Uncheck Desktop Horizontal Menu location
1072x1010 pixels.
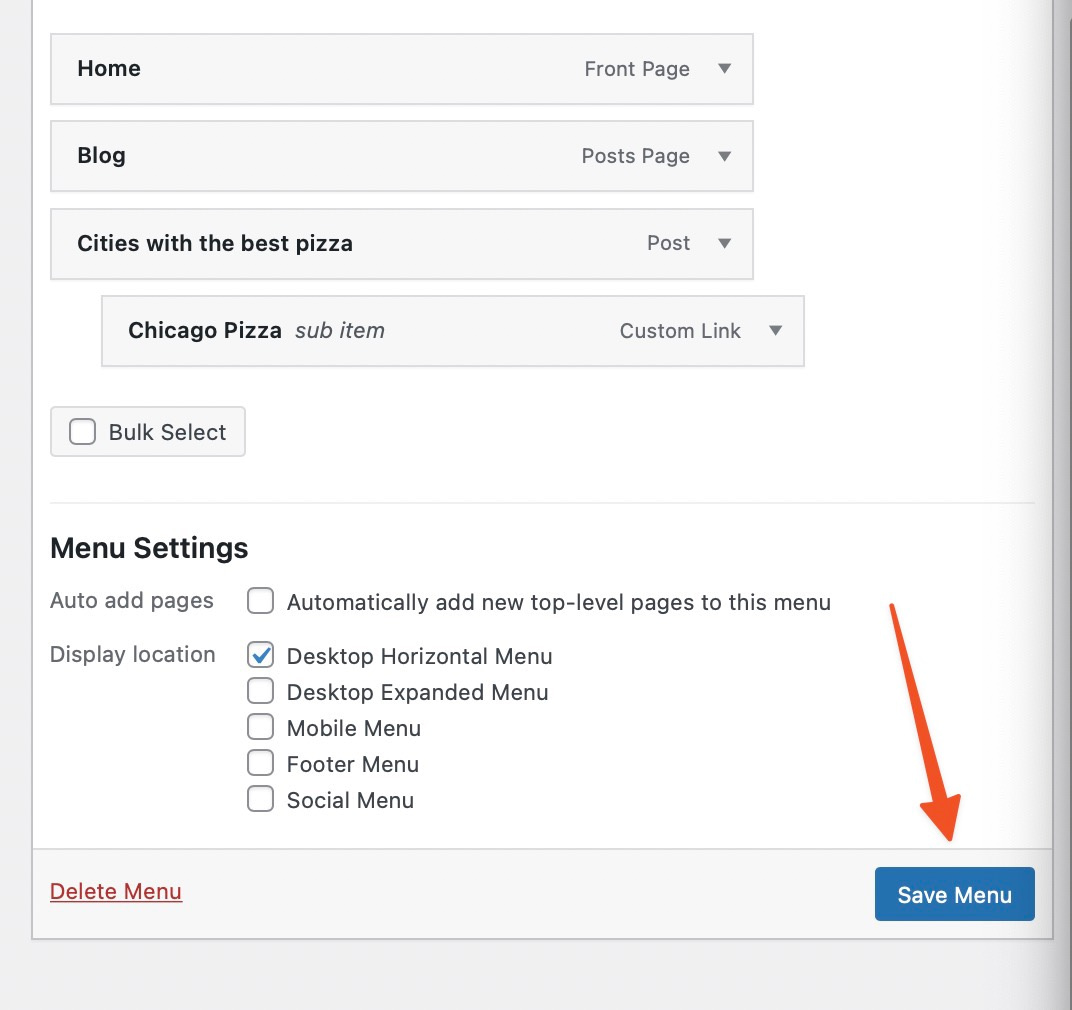click(x=261, y=656)
